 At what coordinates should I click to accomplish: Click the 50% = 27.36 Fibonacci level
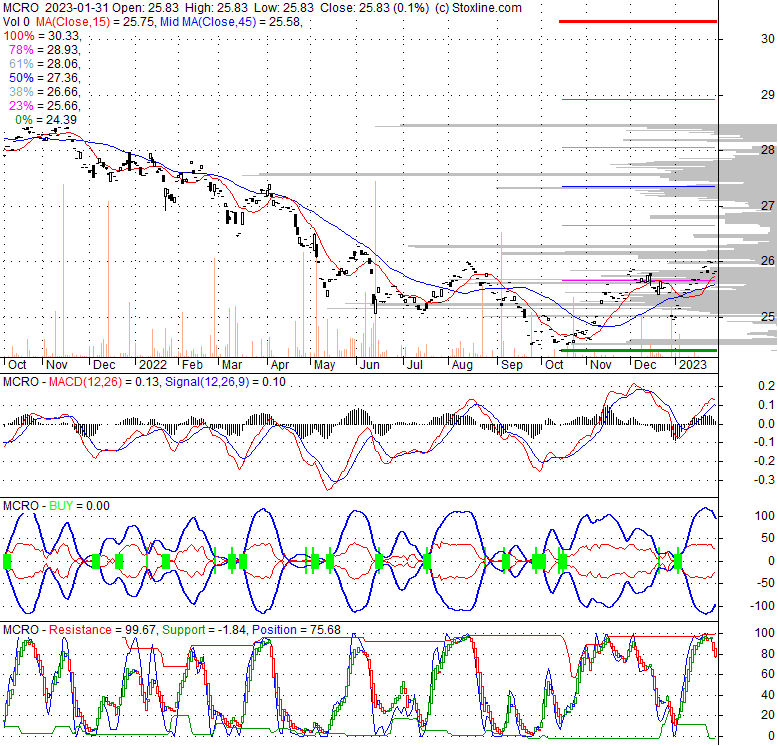pyautogui.click(x=45, y=77)
